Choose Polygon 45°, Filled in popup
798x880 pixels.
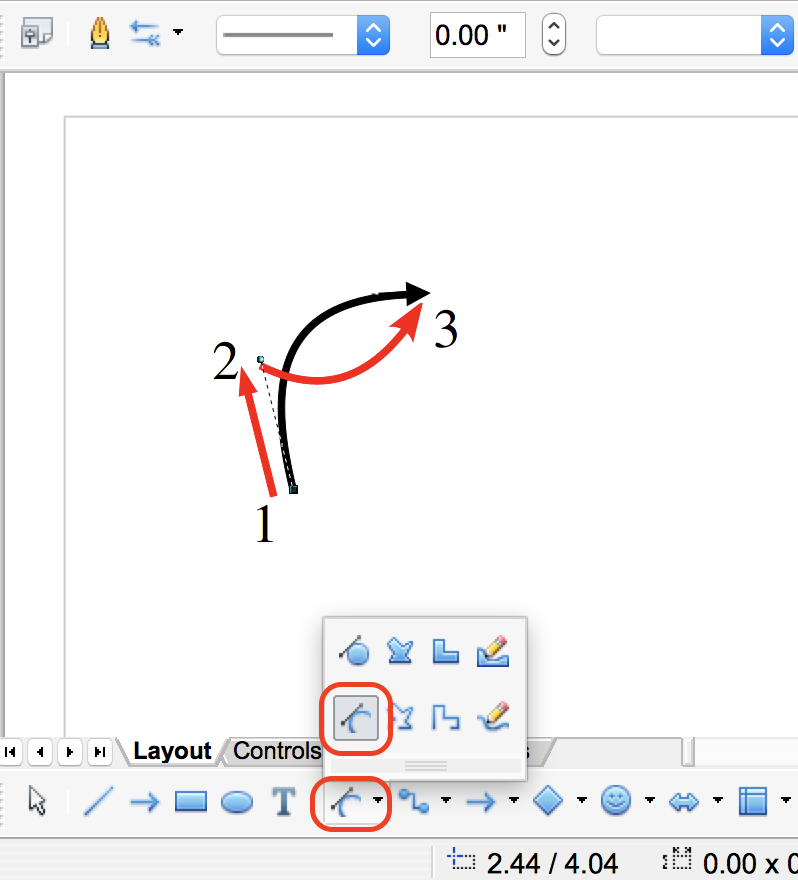coord(446,652)
